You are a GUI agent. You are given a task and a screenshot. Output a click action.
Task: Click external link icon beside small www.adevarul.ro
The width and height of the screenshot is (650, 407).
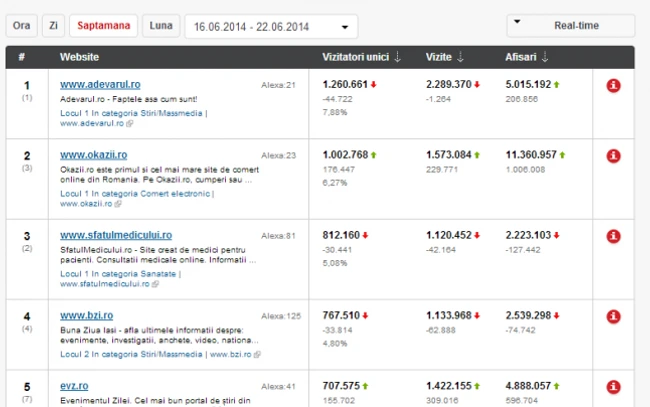pyautogui.click(x=130, y=125)
